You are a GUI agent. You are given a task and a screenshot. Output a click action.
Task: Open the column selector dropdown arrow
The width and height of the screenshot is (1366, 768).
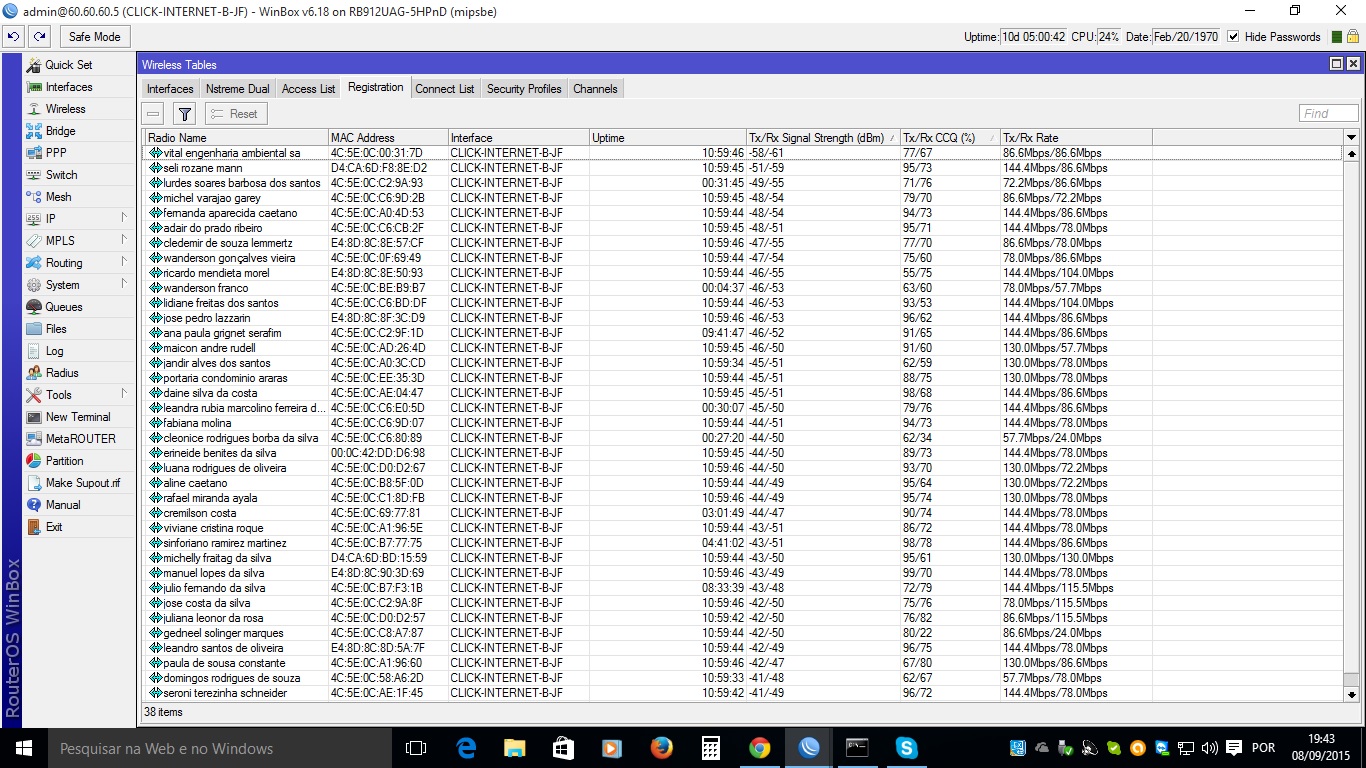coord(1352,138)
